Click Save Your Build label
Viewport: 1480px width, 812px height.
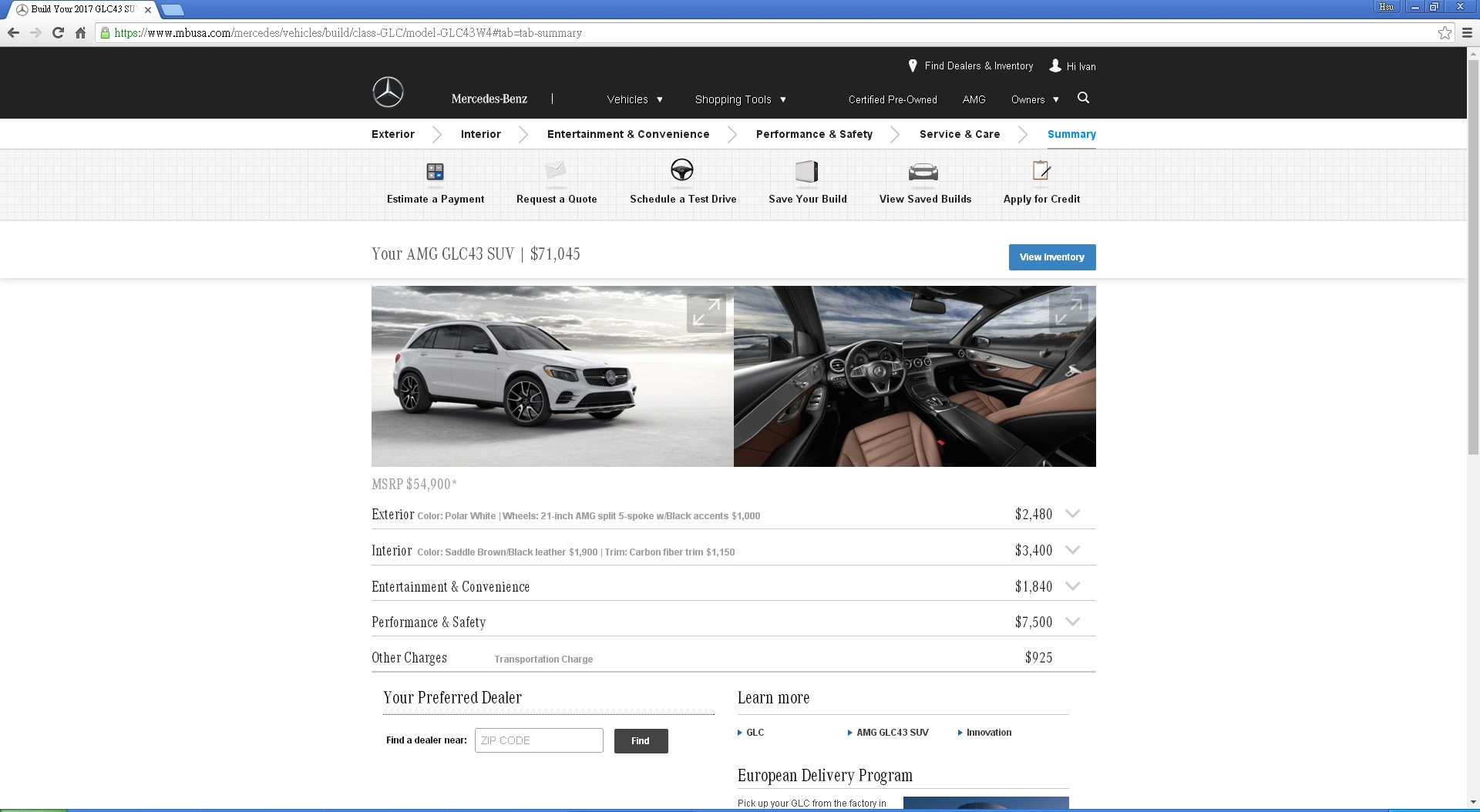[808, 199]
